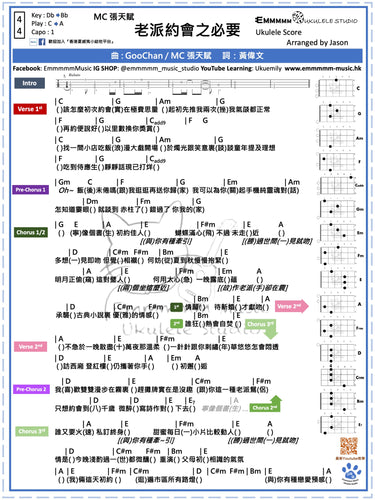This screenshot has height=500, width=375.
Task: Click the green Chorus 1/2 label
Action: click(x=31, y=232)
